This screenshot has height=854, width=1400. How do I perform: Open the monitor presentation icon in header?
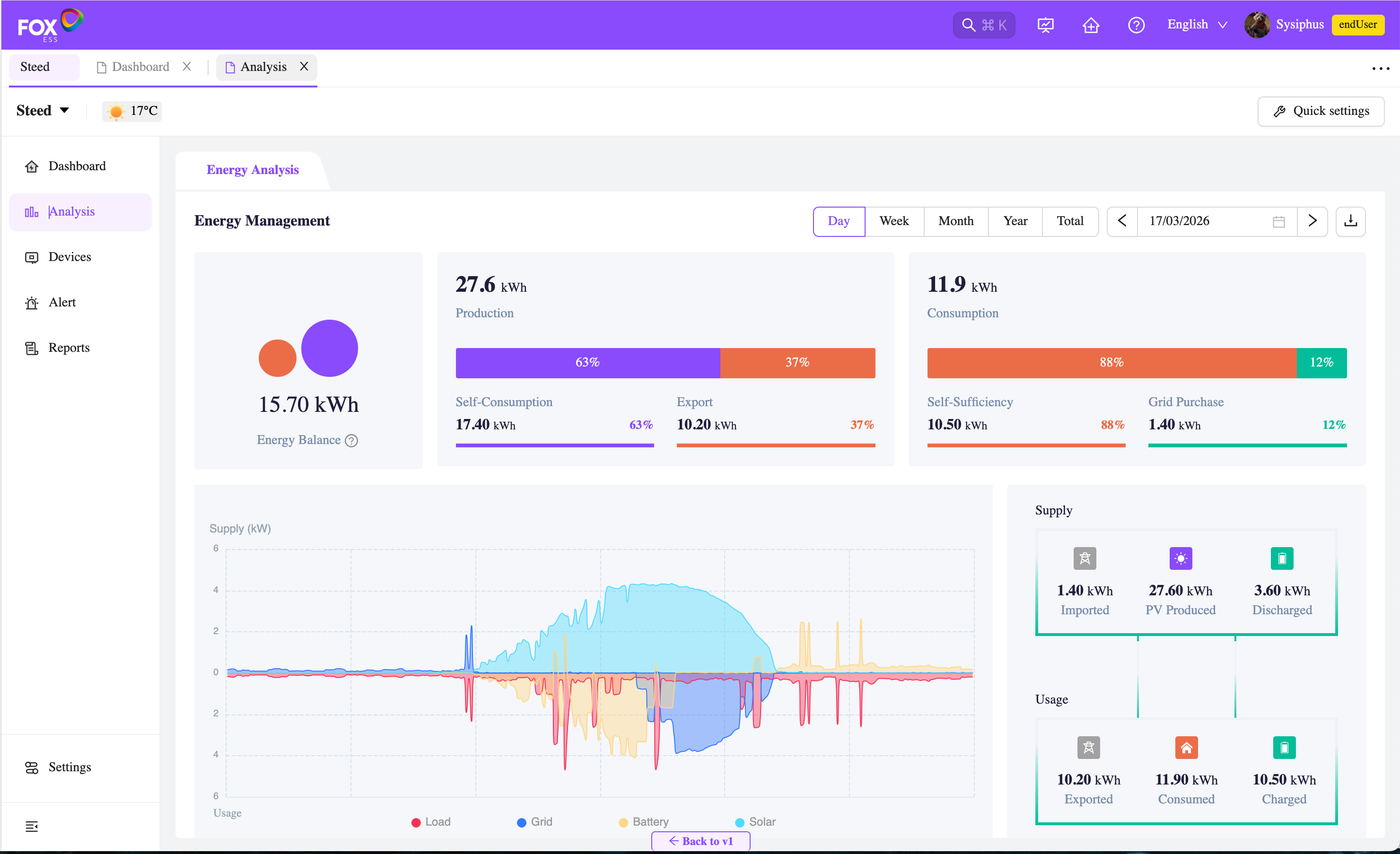[1045, 25]
